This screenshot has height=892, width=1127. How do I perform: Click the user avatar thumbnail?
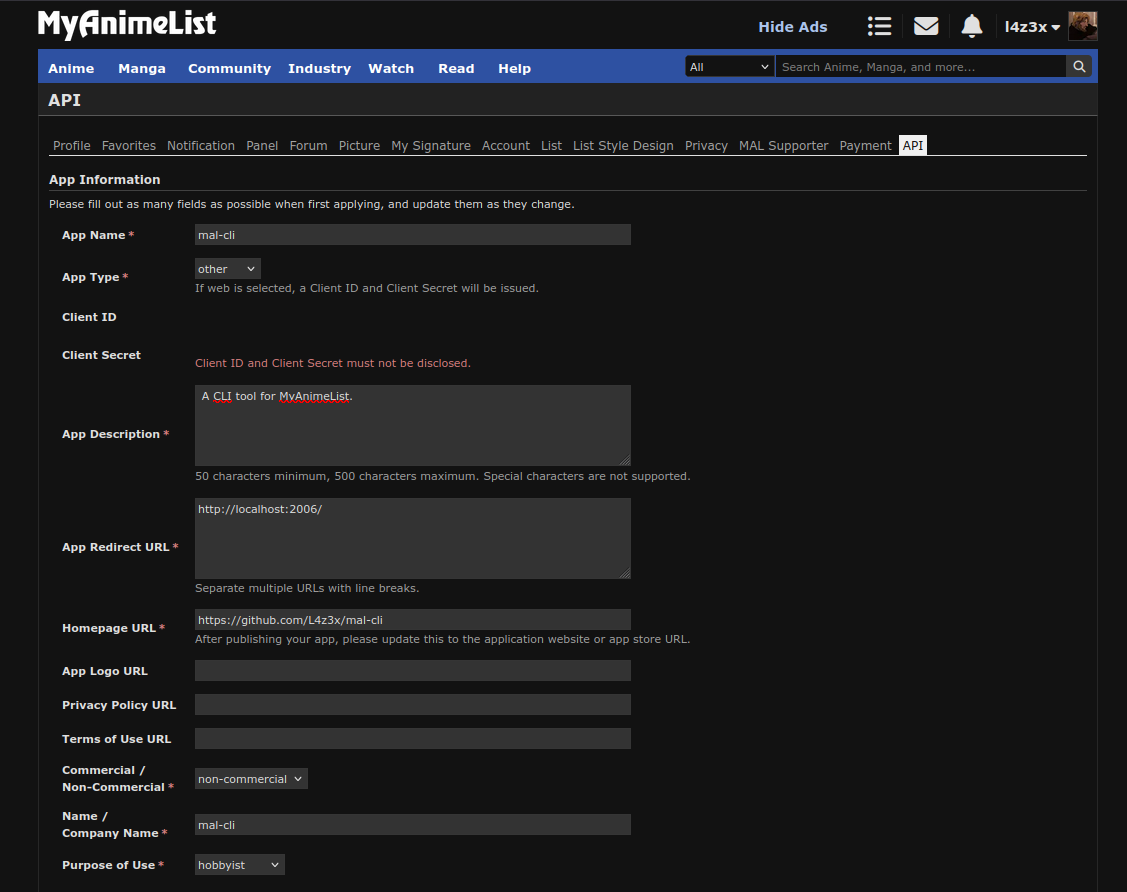pyautogui.click(x=1082, y=27)
